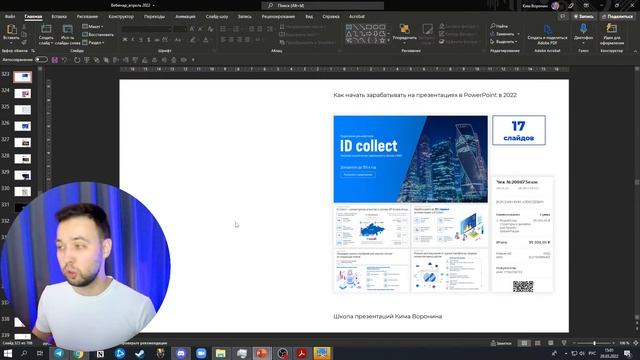Image resolution: width=640 pixels, height=360 pixels.
Task: Open the Acrobat tab
Action: point(357,17)
